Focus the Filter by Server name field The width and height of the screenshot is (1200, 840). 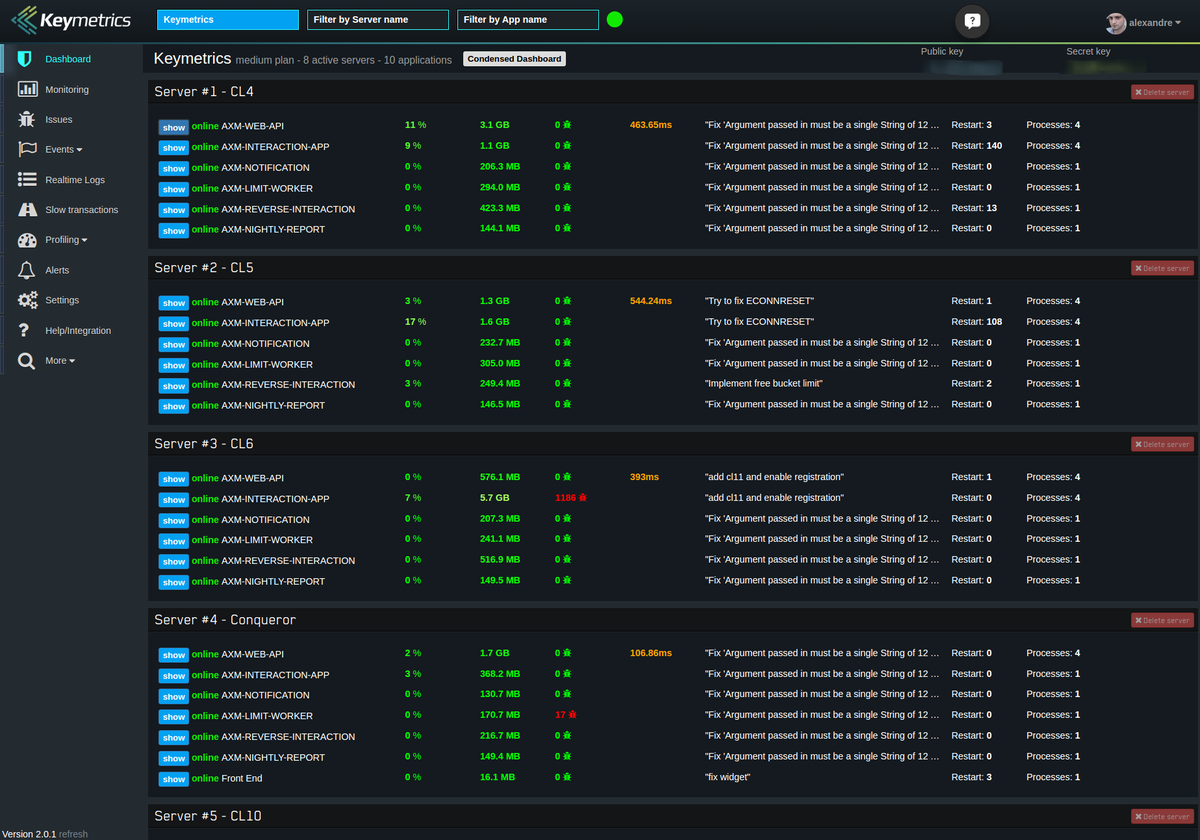click(x=378, y=20)
